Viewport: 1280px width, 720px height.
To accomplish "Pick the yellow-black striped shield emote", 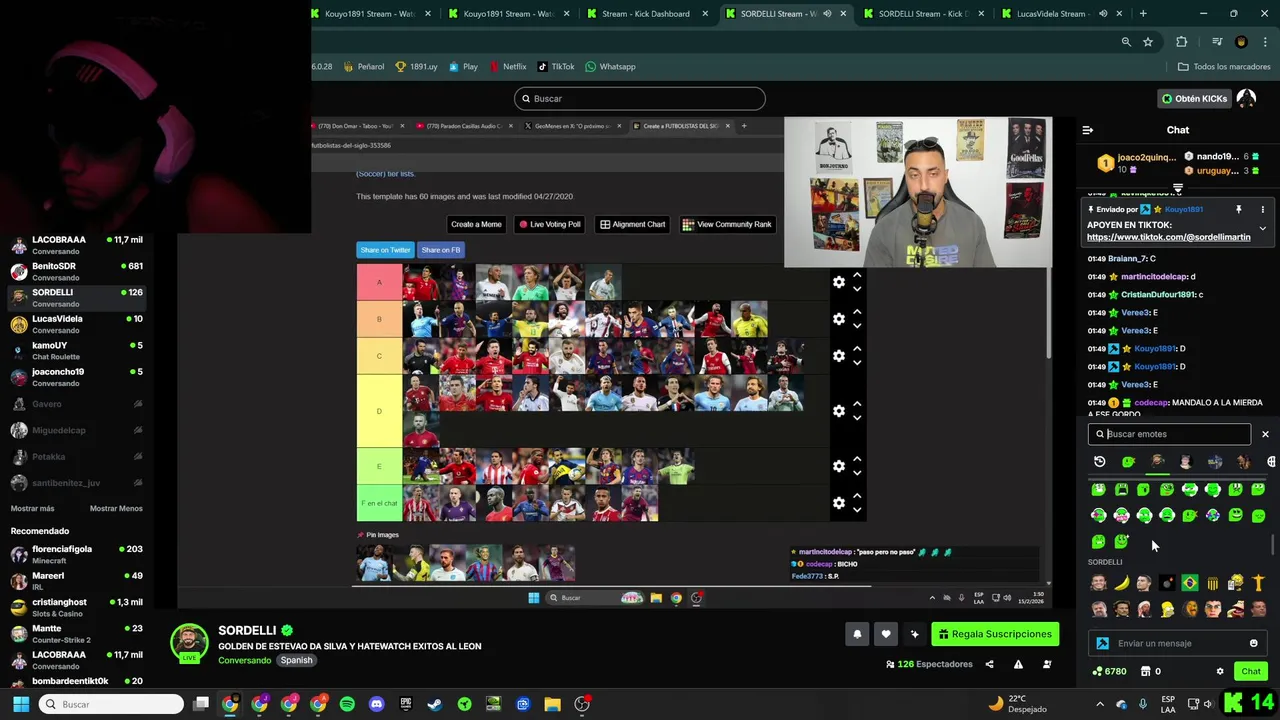I will pyautogui.click(x=1213, y=583).
